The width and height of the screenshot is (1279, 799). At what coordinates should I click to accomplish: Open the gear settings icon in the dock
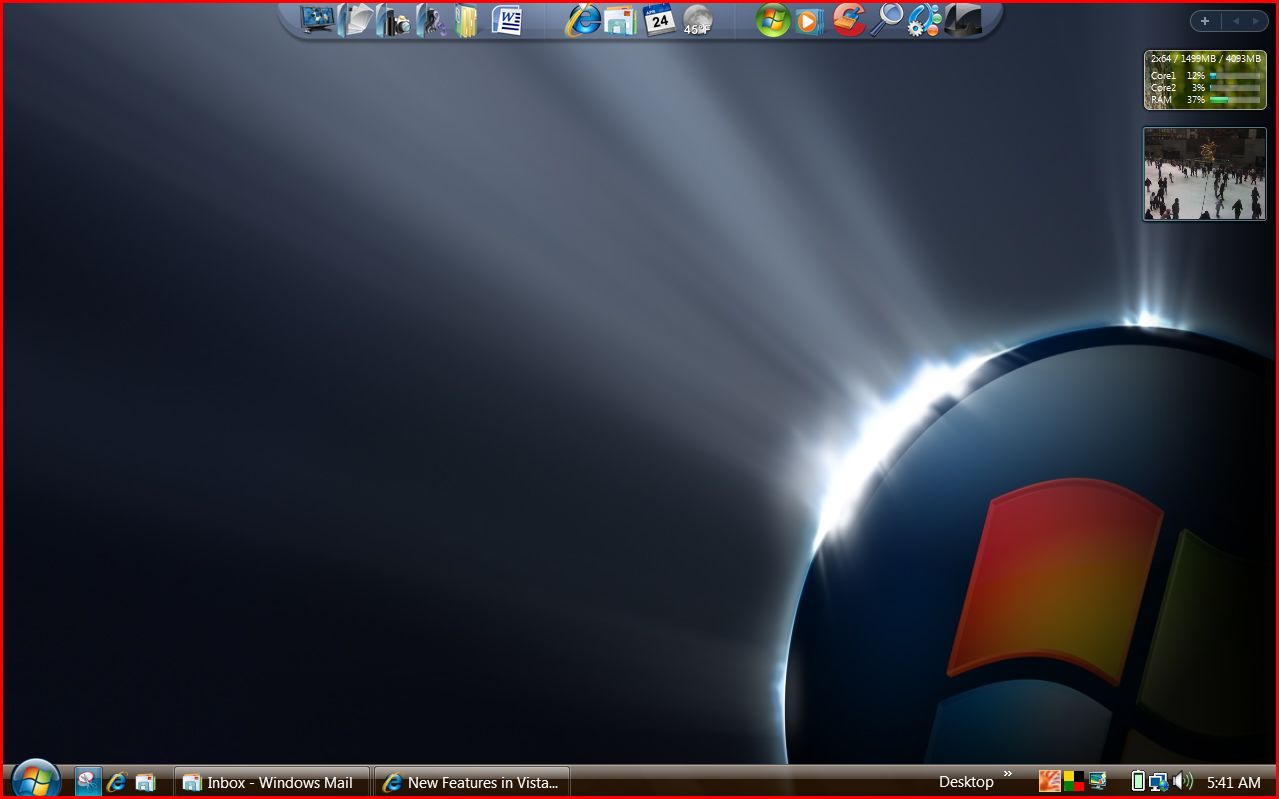click(x=924, y=20)
